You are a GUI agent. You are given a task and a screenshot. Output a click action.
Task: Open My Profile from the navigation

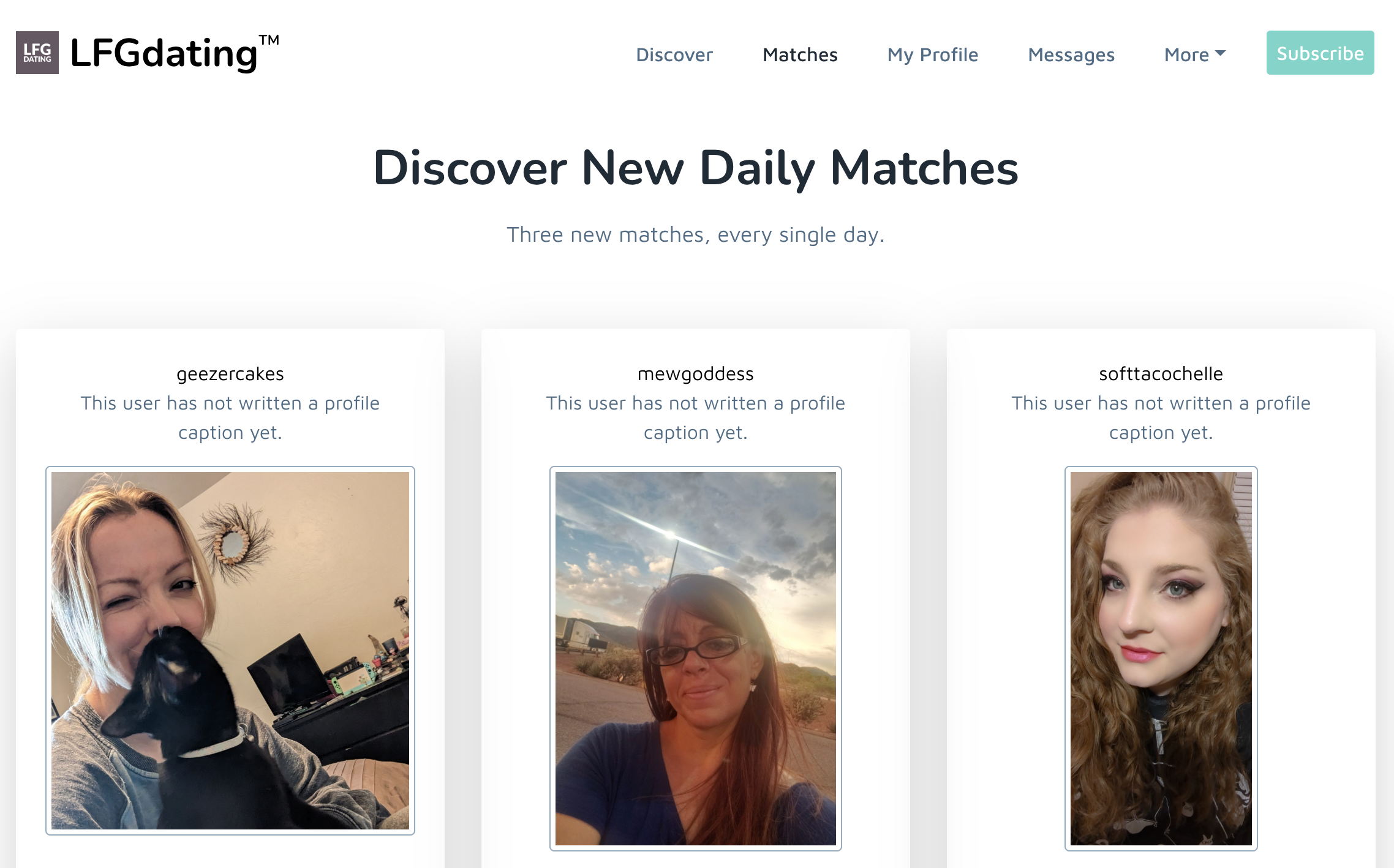point(933,54)
